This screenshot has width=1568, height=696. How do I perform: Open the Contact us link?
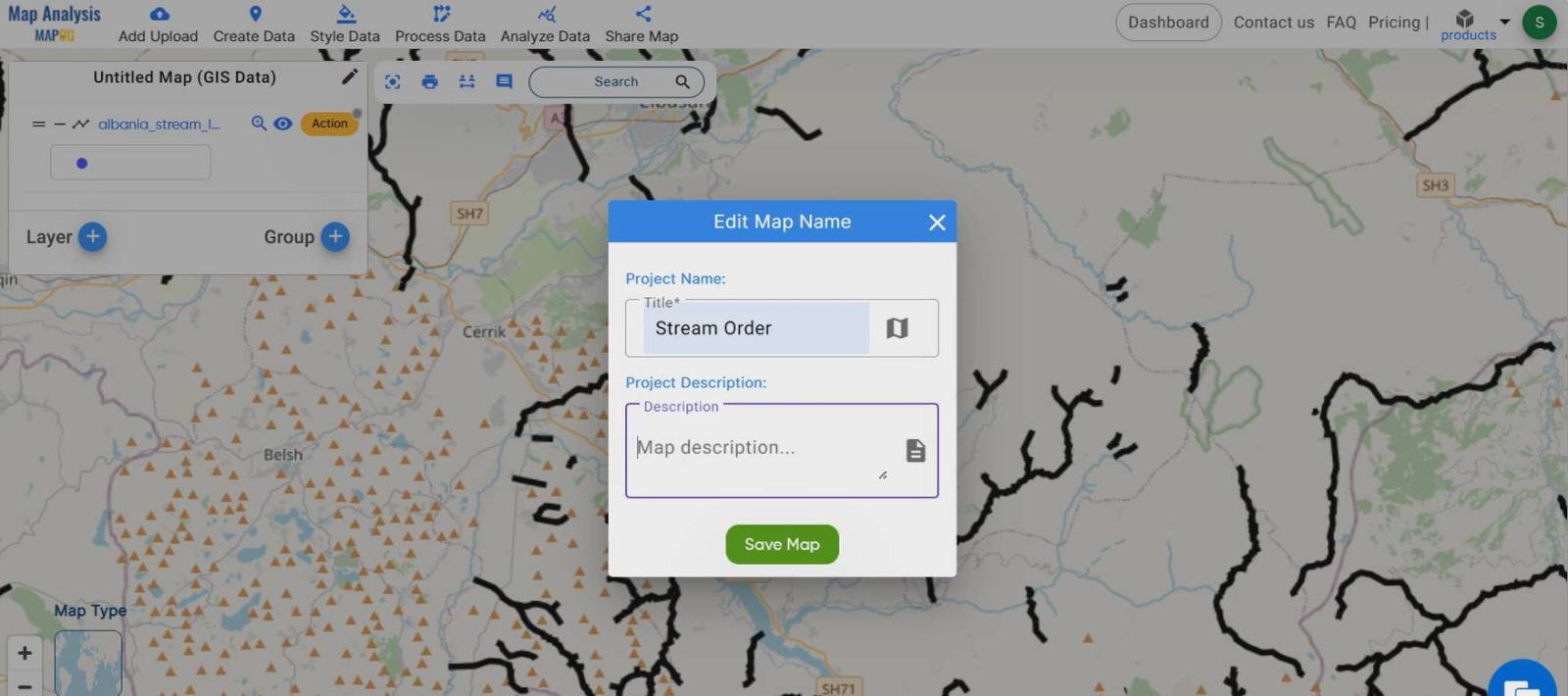(1274, 22)
